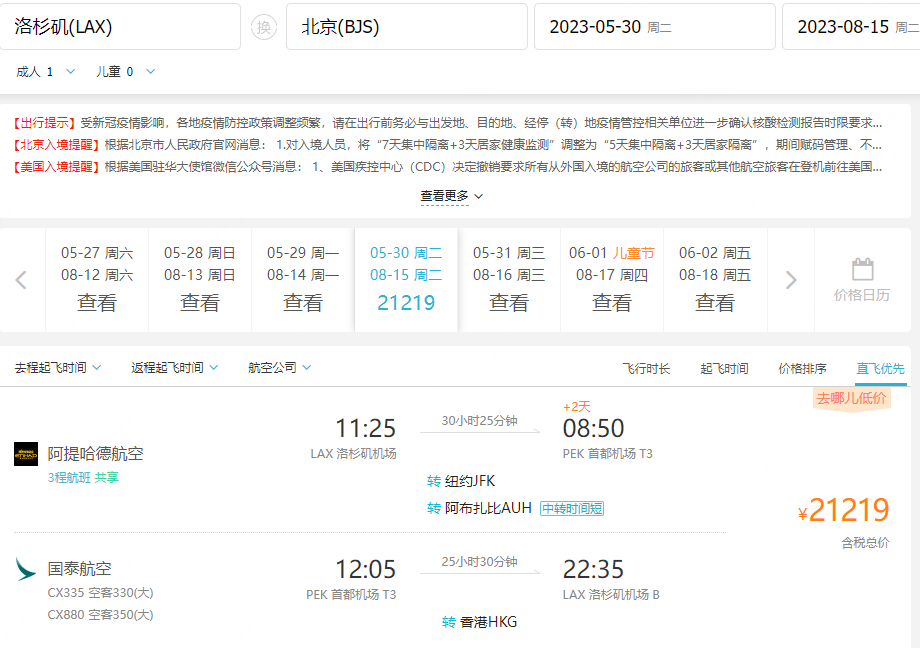Sort results by 飞行时长

pos(646,369)
